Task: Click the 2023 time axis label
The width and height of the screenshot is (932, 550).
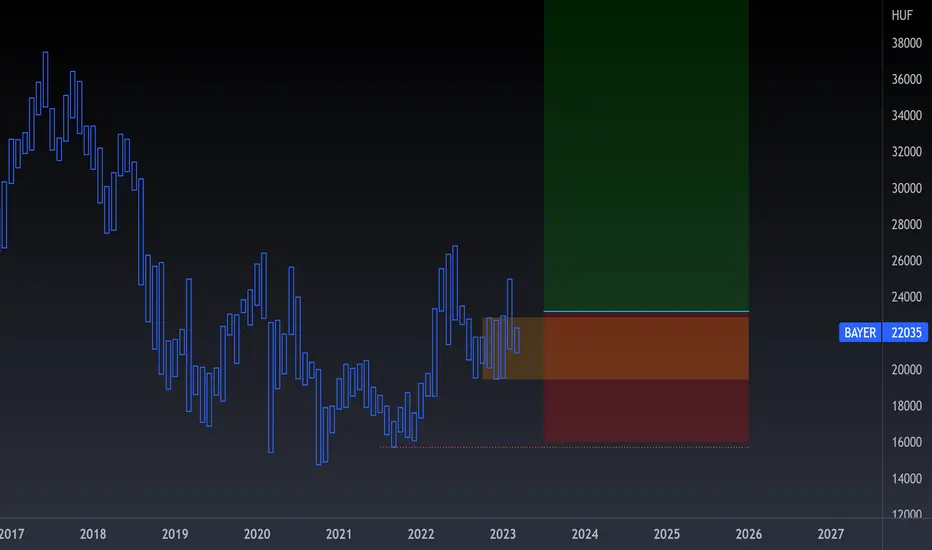Action: pos(503,534)
